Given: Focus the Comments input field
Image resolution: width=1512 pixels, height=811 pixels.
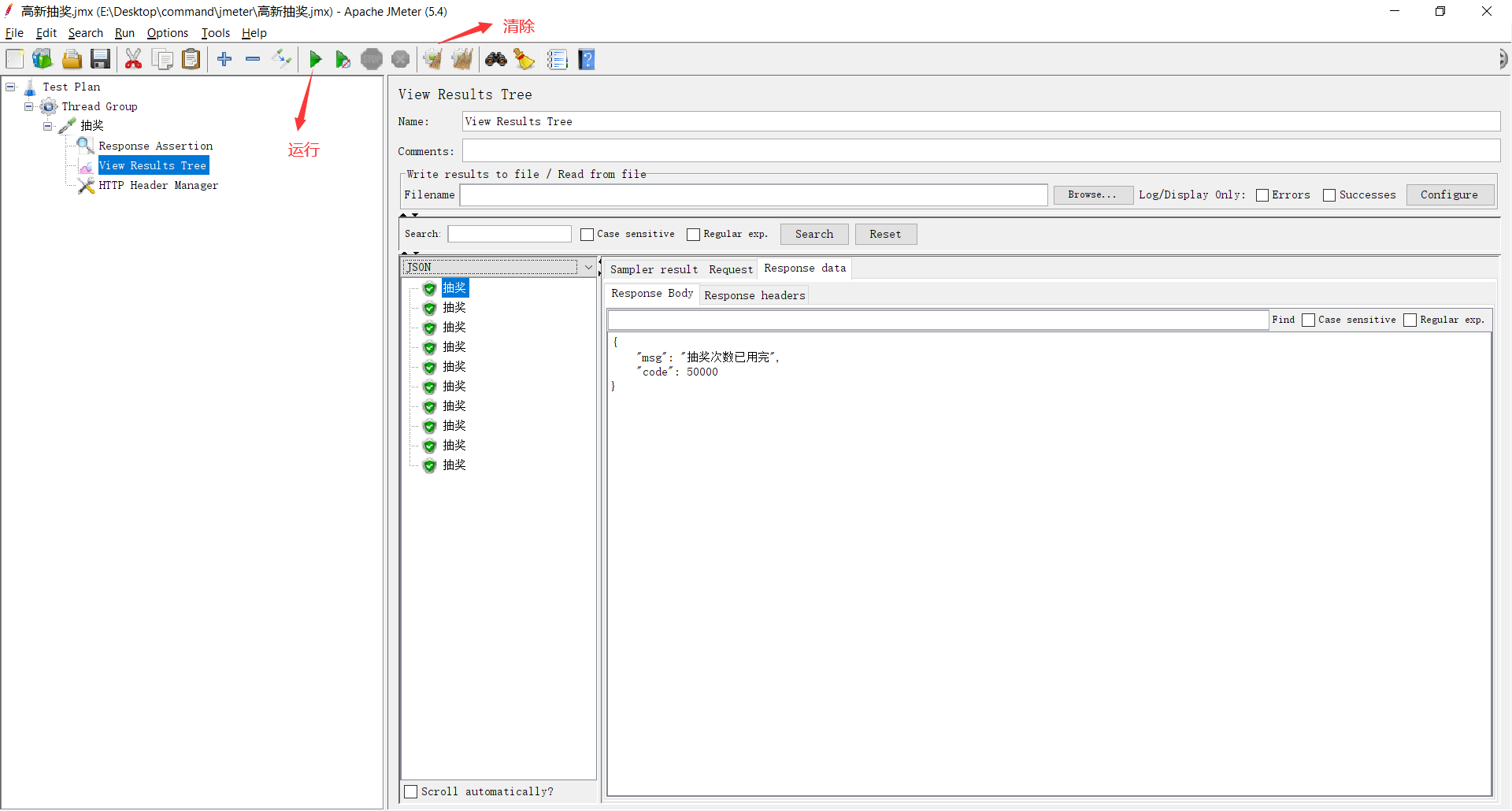Looking at the screenshot, I should pos(980,151).
